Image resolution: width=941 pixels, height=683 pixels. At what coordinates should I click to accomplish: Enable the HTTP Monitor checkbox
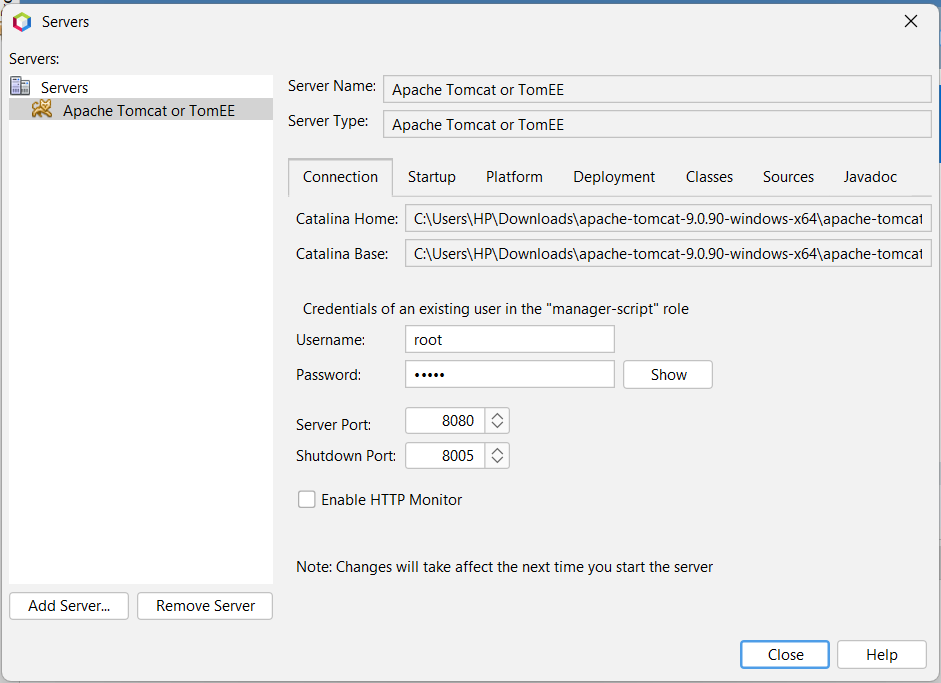click(x=307, y=499)
